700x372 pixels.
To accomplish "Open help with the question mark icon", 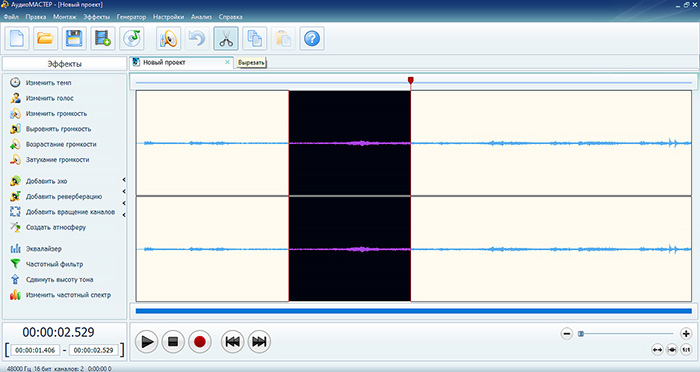I will pyautogui.click(x=312, y=38).
